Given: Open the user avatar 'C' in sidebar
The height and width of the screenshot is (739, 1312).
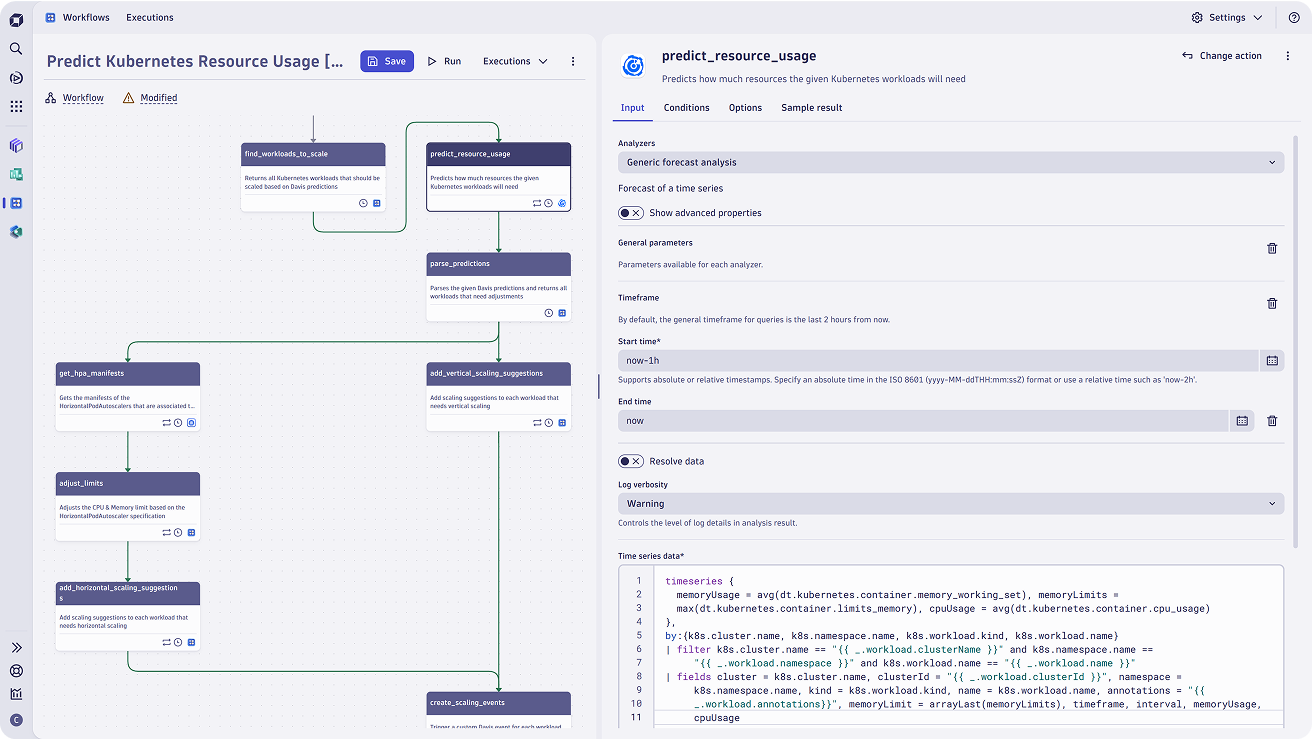Looking at the screenshot, I should pyautogui.click(x=16, y=720).
